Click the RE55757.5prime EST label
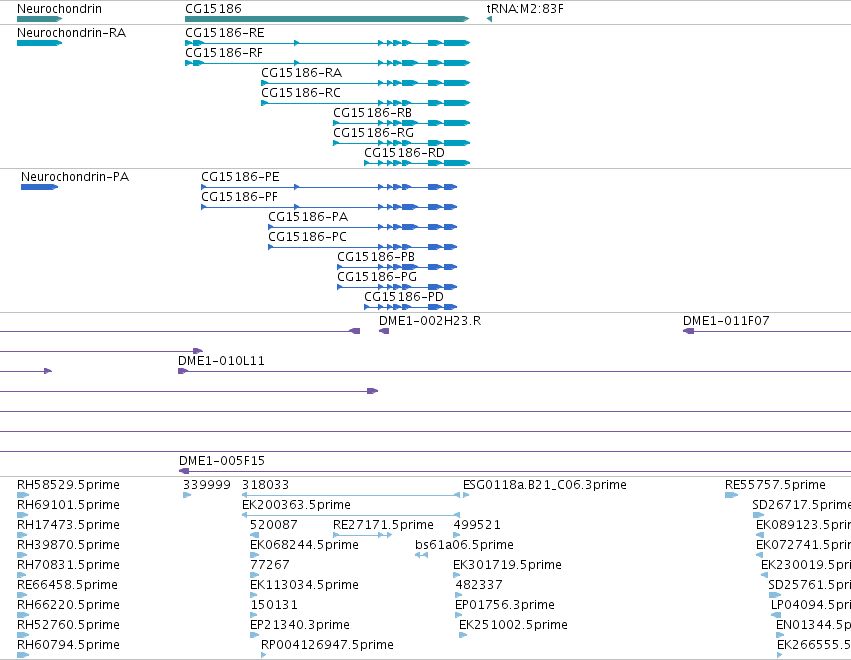 coord(776,485)
